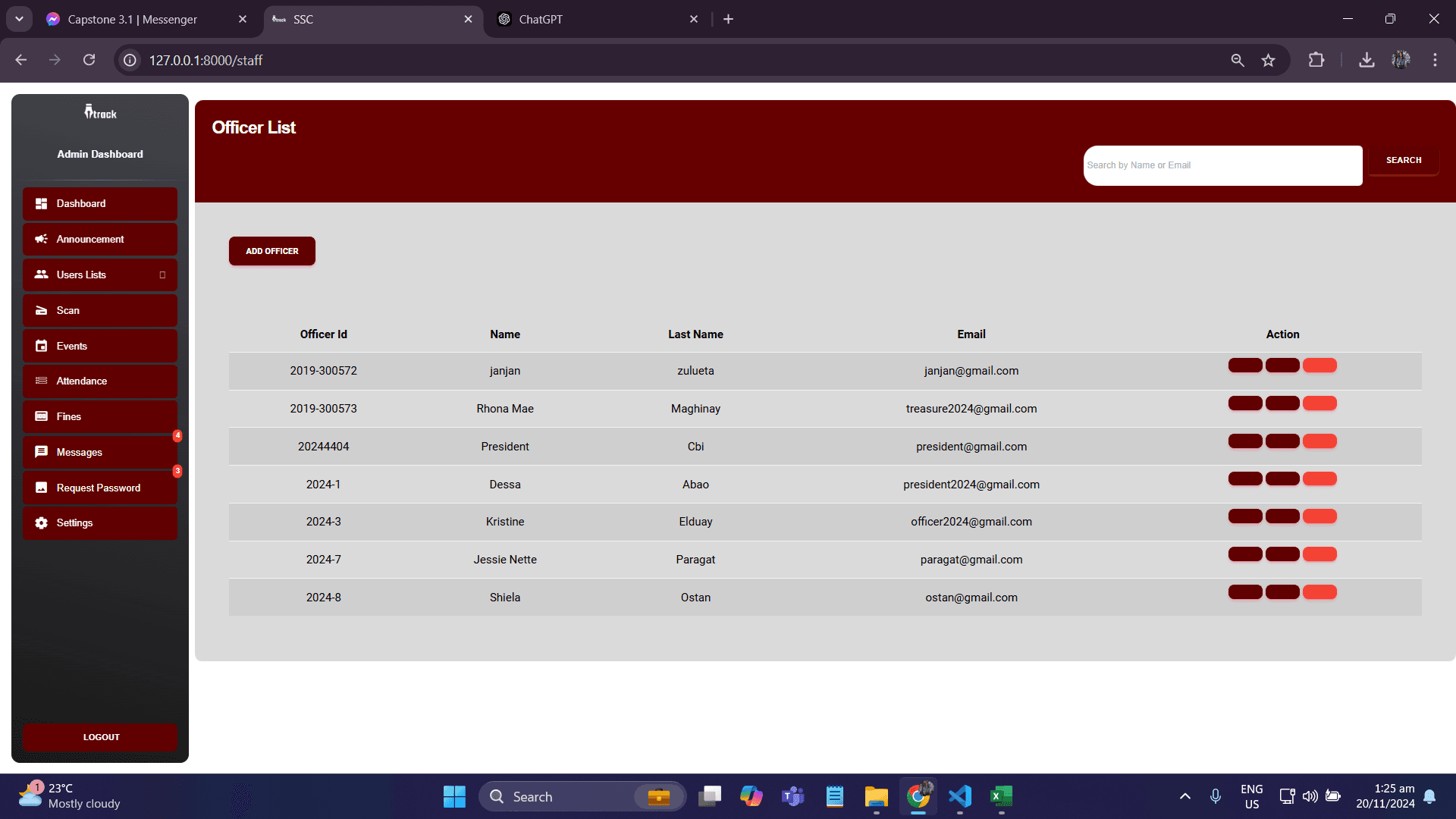Open the Chrome three-dot menu

(x=1435, y=60)
